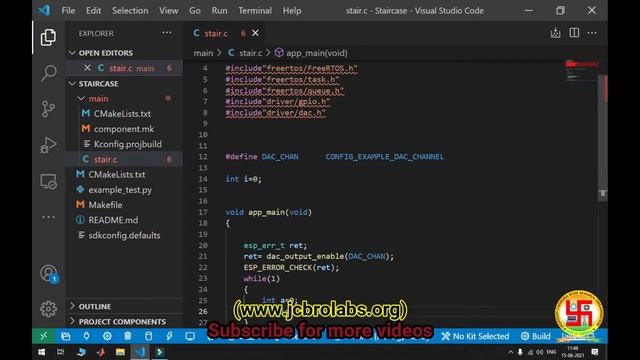The image size is (640, 360).
Task: Open the Explorer view in activity bar
Action: tap(48, 38)
